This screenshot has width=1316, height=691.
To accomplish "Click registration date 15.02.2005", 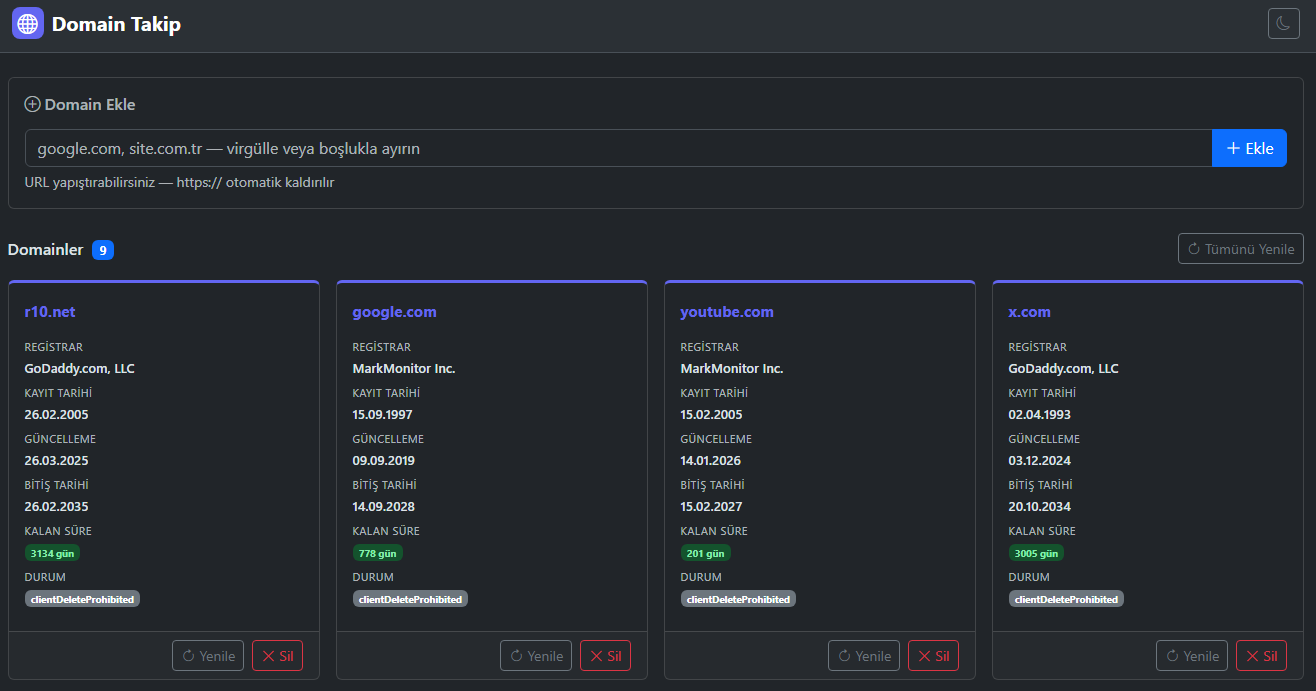I will (x=711, y=415).
